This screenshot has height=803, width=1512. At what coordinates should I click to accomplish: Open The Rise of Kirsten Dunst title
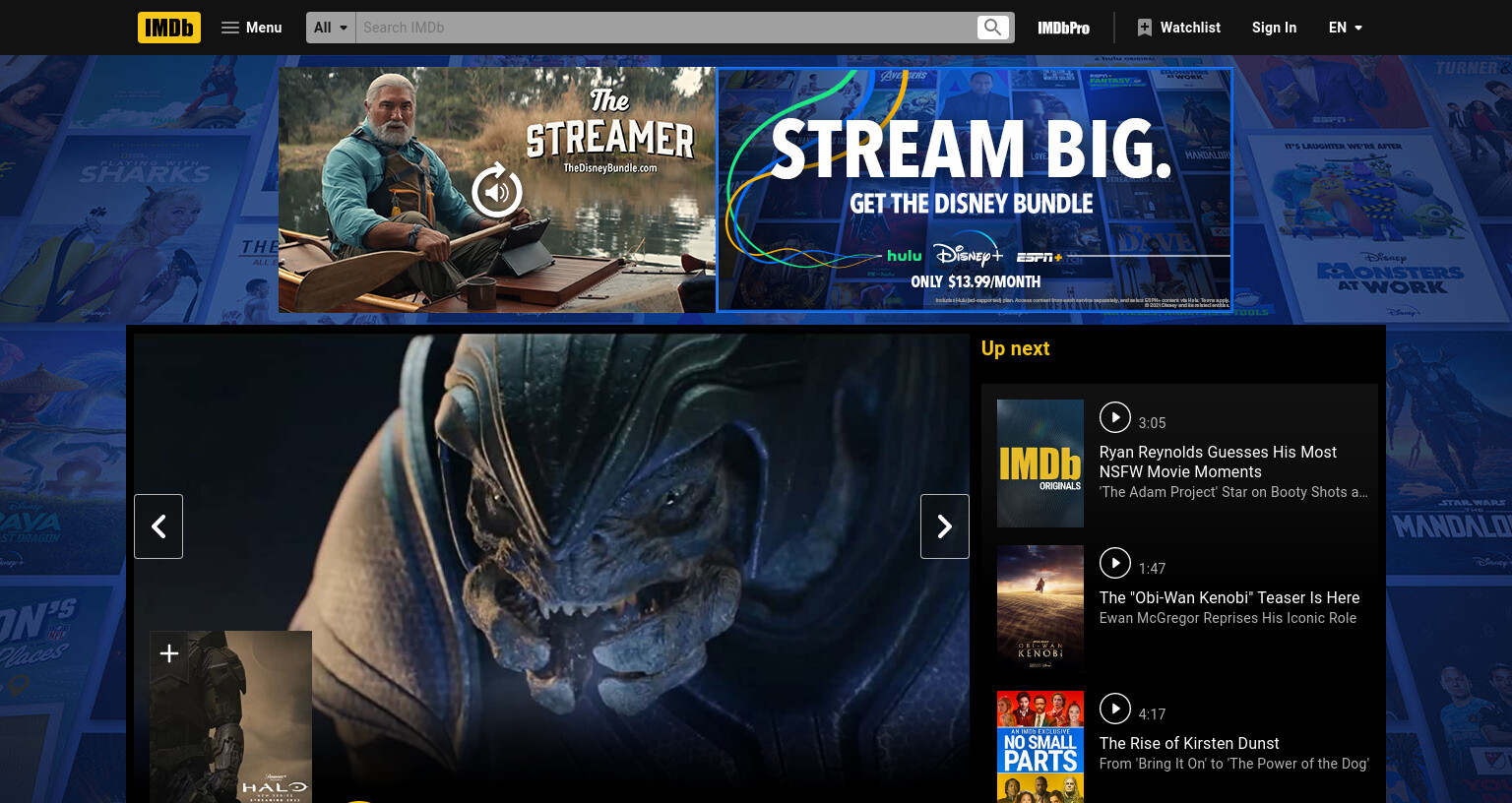click(x=1189, y=743)
